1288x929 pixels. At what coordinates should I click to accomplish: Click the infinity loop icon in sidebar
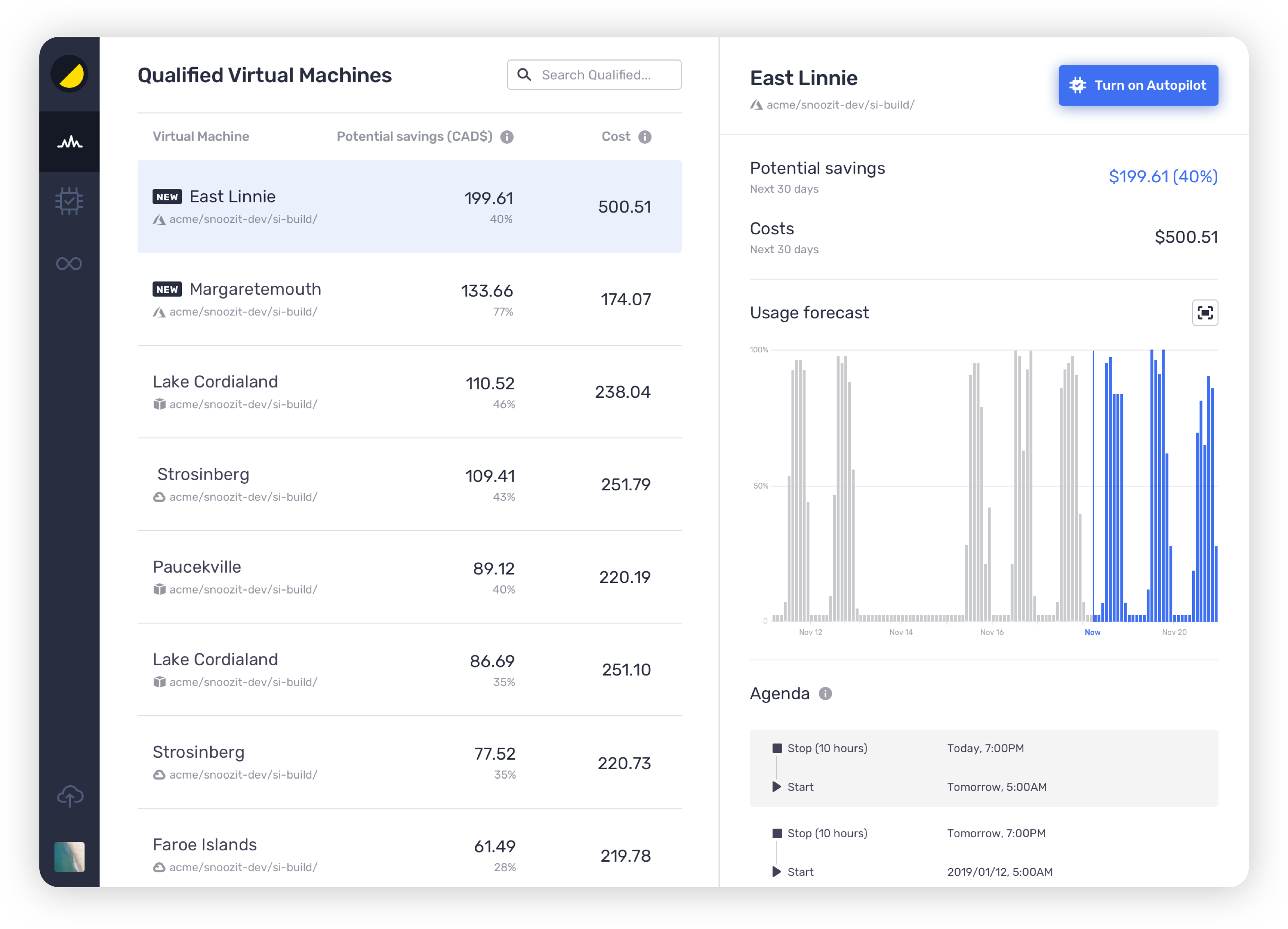69,263
